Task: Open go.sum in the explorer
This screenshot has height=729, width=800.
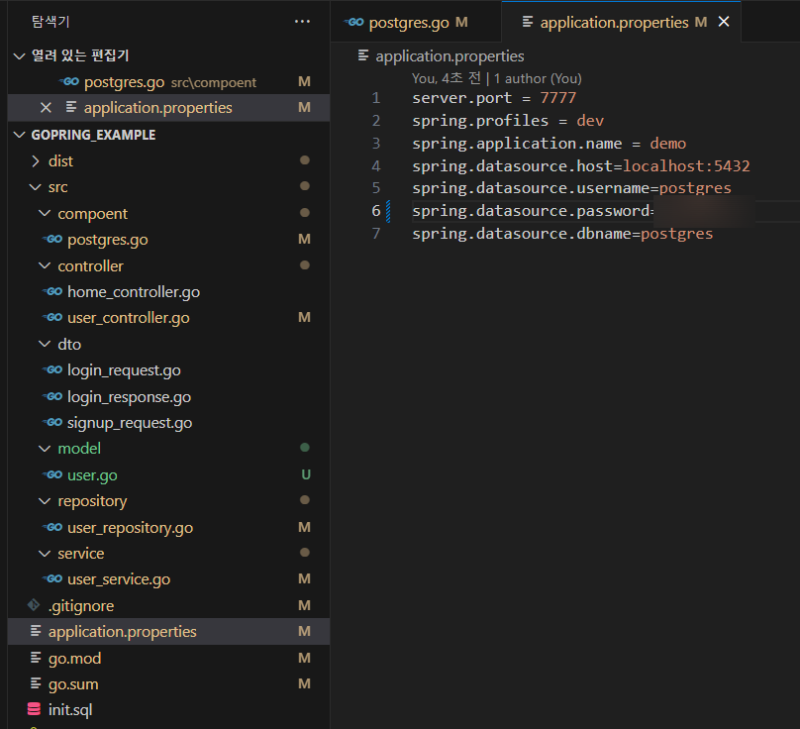Action: pos(73,684)
